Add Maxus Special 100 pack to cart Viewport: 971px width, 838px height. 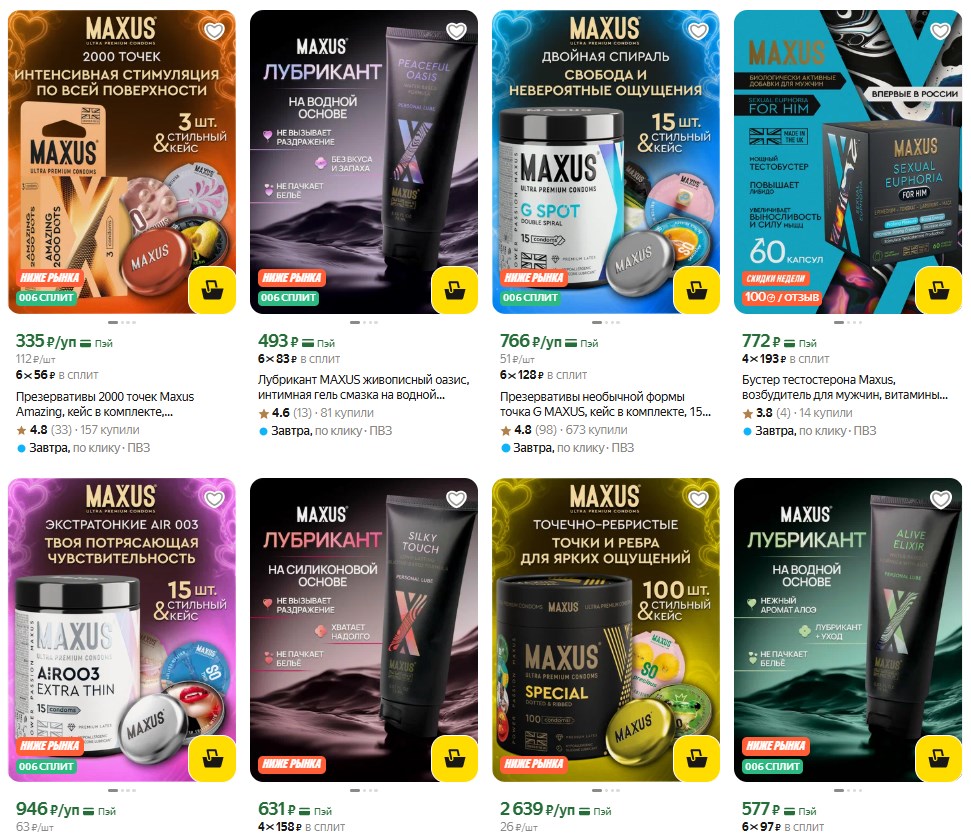[697, 757]
